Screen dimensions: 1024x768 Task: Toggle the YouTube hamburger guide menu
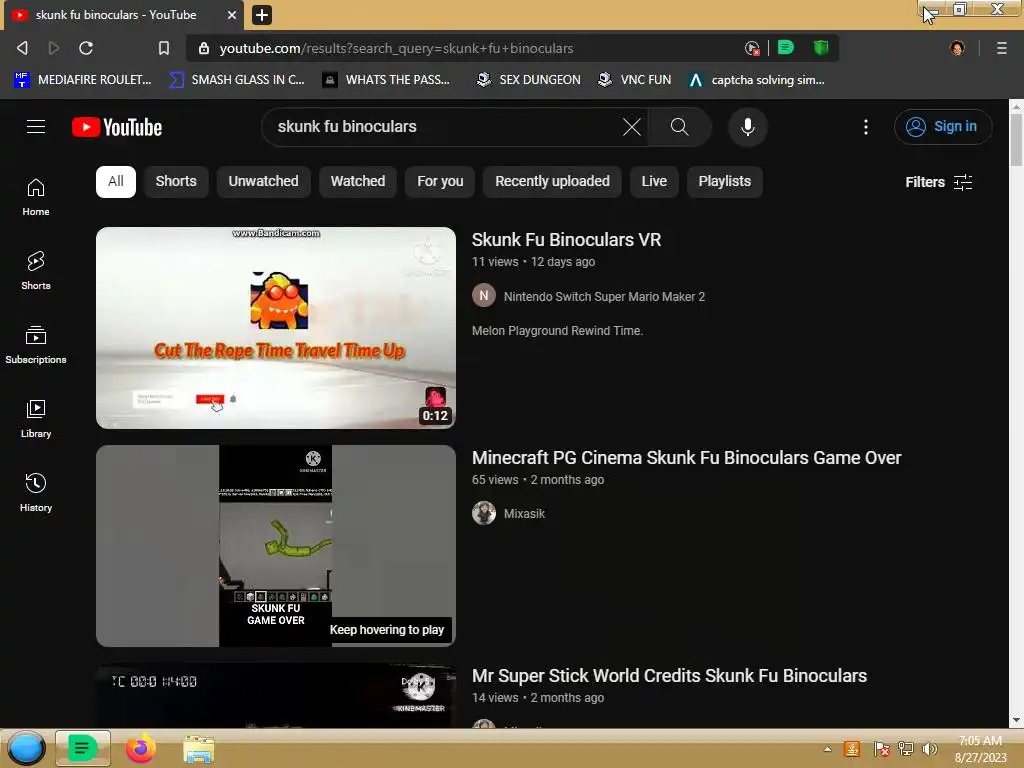pyautogui.click(x=36, y=127)
